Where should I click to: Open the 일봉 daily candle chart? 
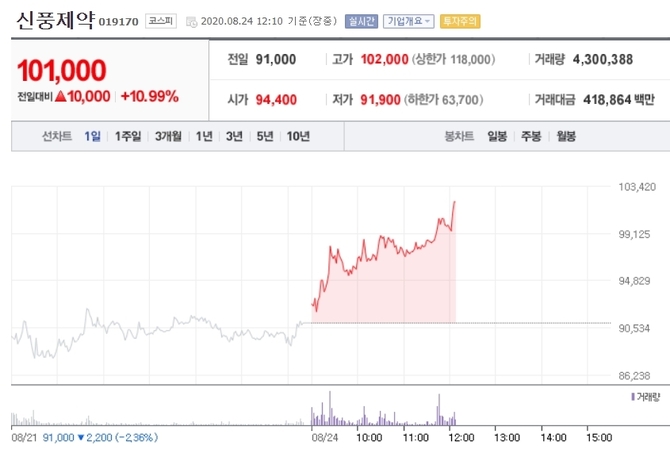point(497,135)
